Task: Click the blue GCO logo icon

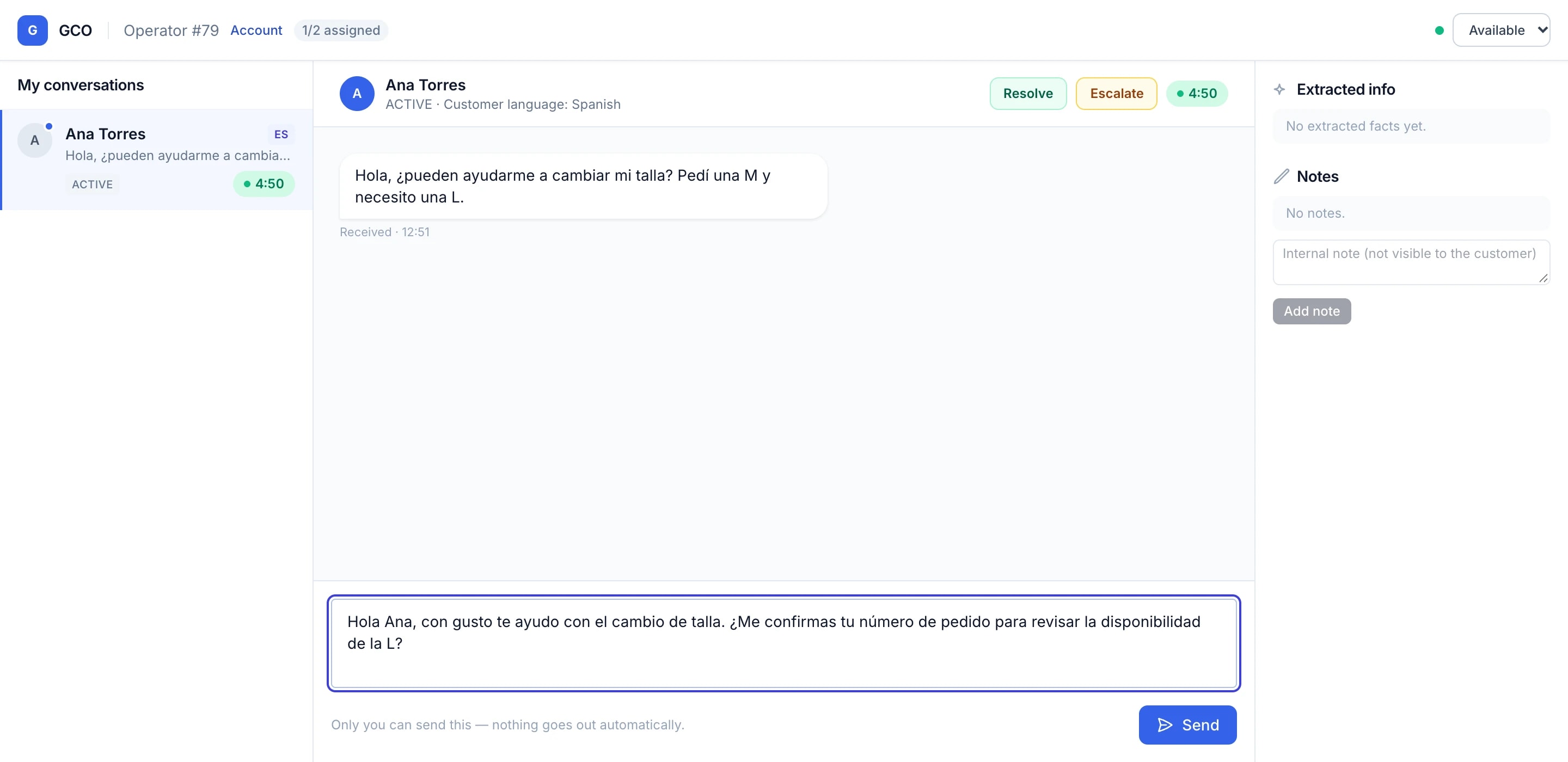Action: [32, 30]
